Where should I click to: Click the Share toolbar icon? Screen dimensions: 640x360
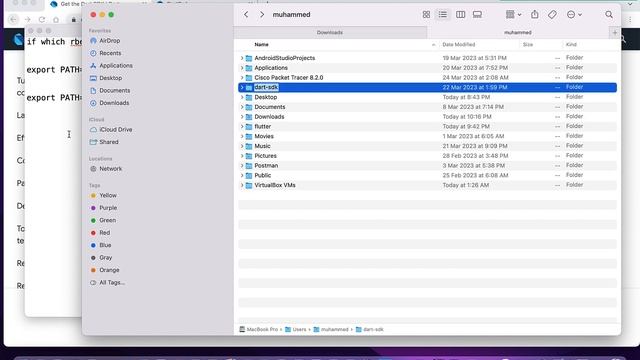pos(535,15)
